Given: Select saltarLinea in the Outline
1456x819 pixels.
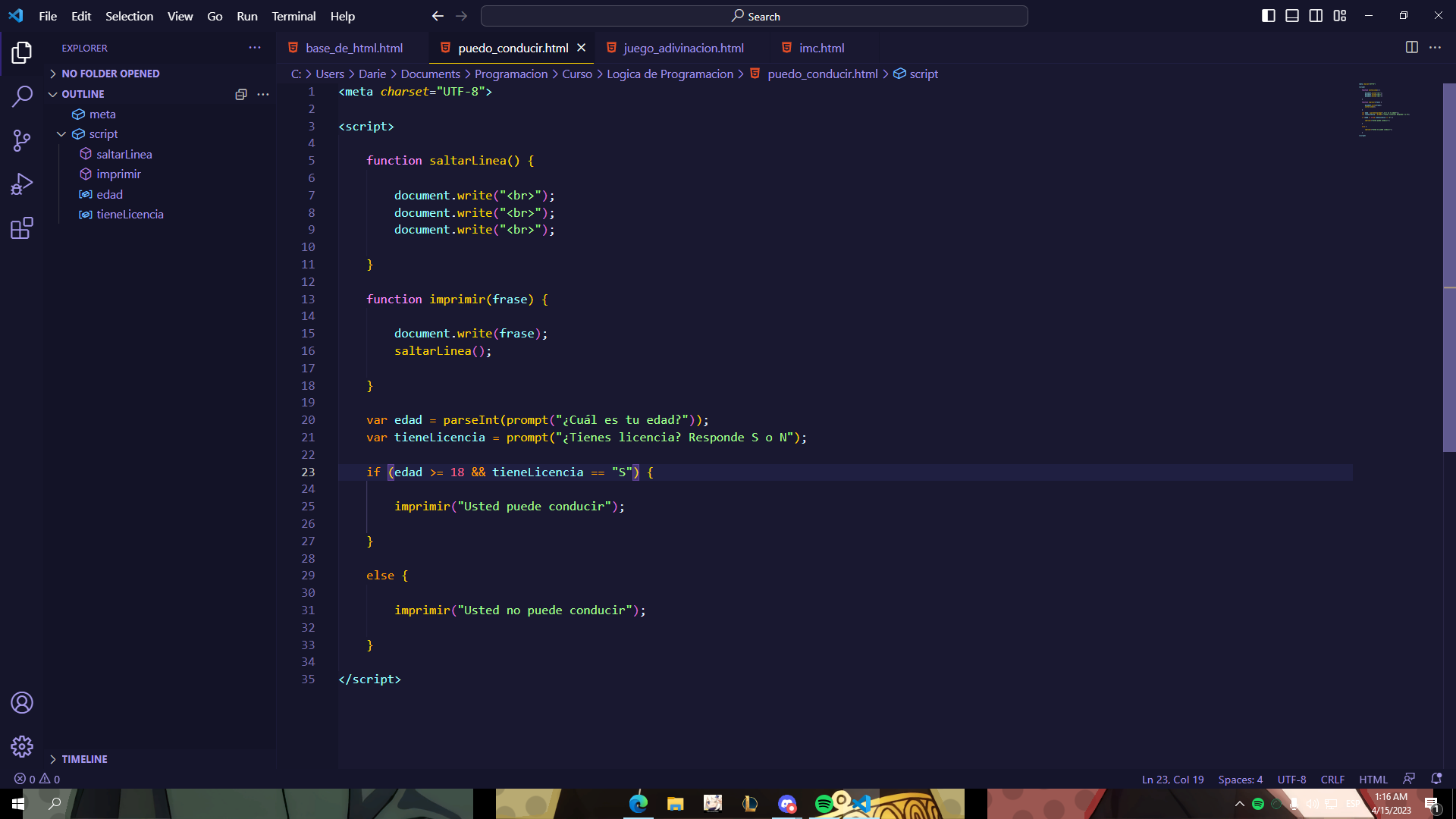Looking at the screenshot, I should click(124, 154).
